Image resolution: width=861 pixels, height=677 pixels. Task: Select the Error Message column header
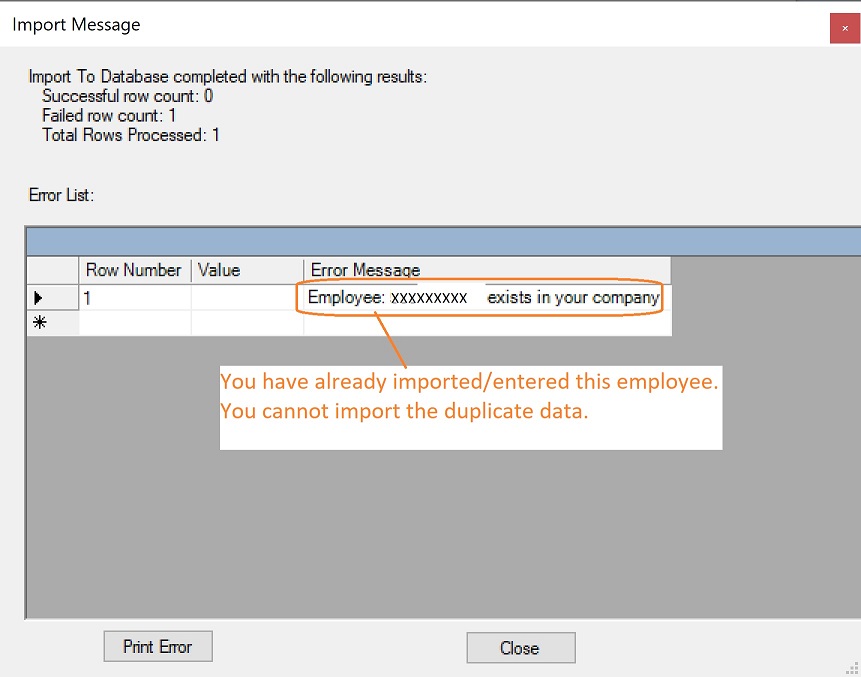tap(486, 270)
